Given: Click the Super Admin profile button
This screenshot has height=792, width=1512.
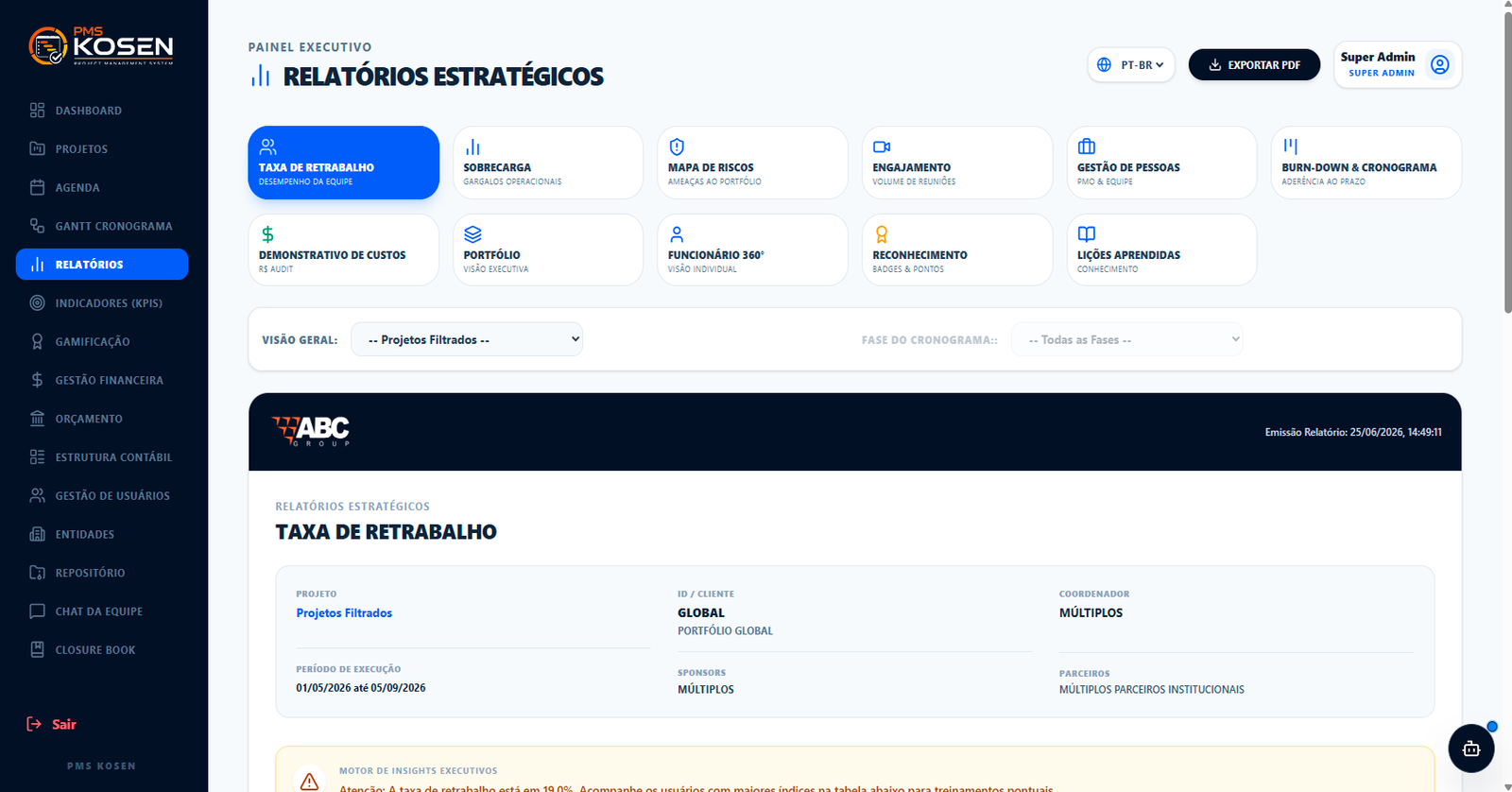Looking at the screenshot, I should pyautogui.click(x=1398, y=64).
